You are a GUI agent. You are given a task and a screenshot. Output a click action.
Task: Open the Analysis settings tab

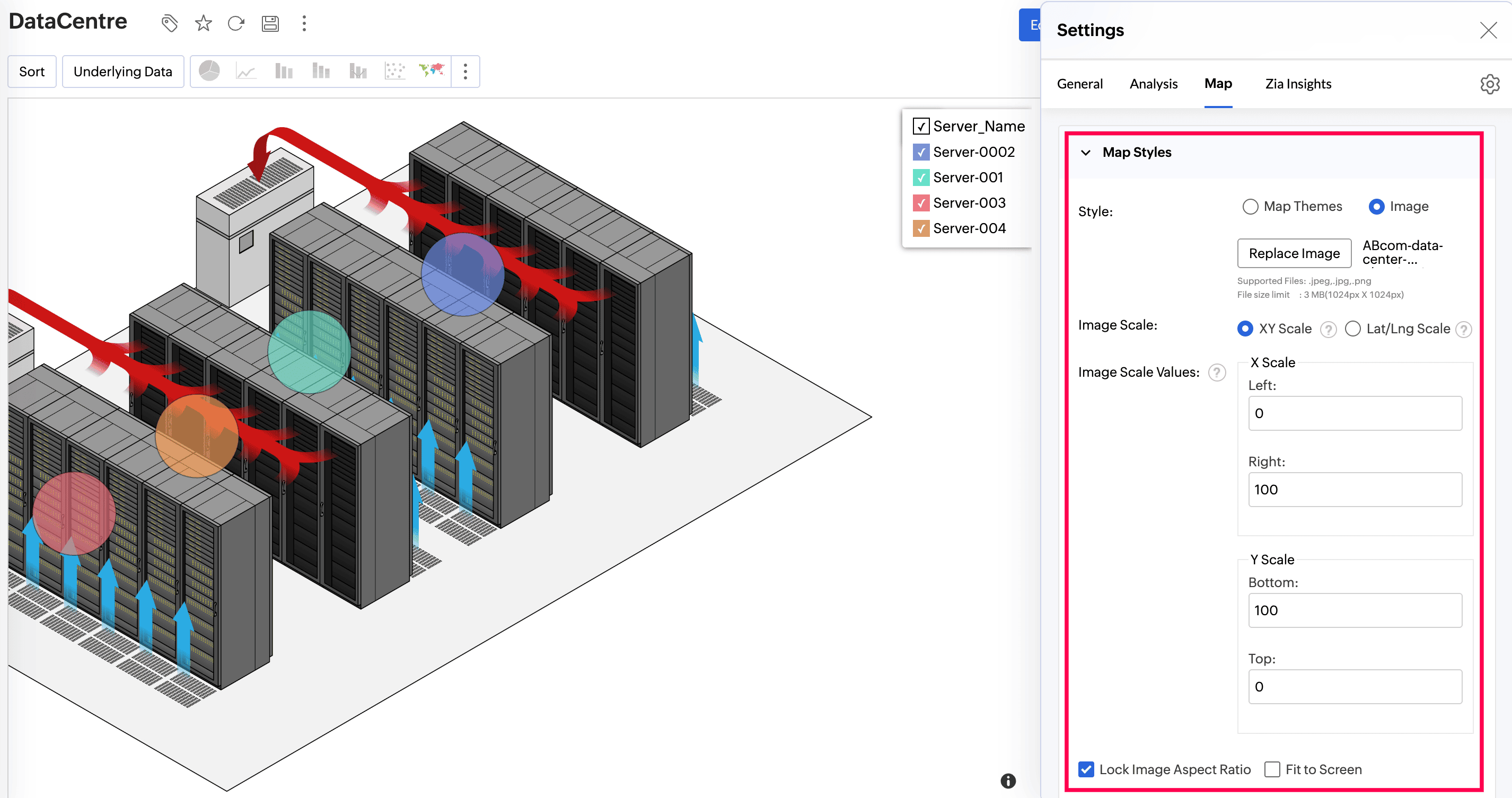tap(1154, 84)
